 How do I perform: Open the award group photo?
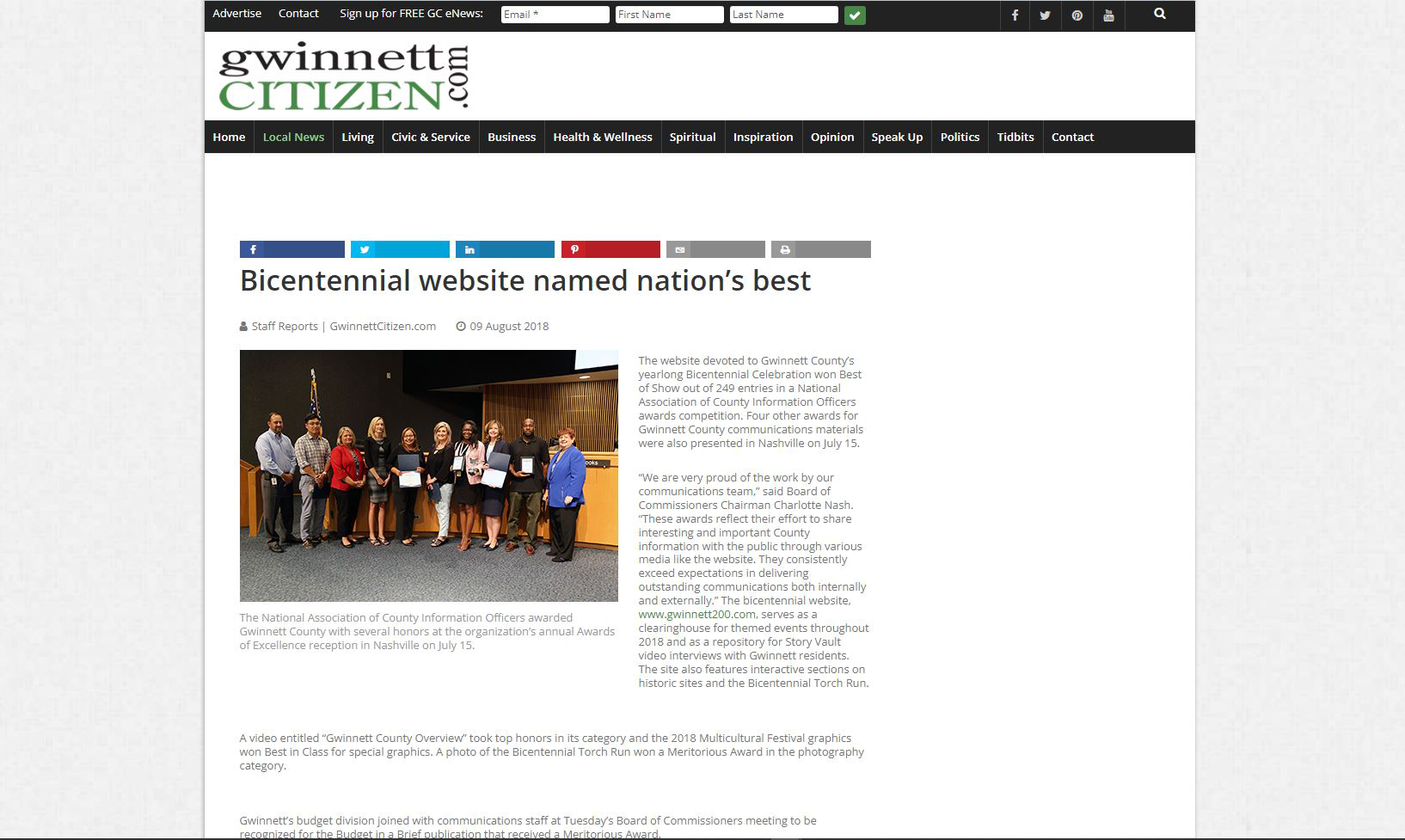point(428,475)
